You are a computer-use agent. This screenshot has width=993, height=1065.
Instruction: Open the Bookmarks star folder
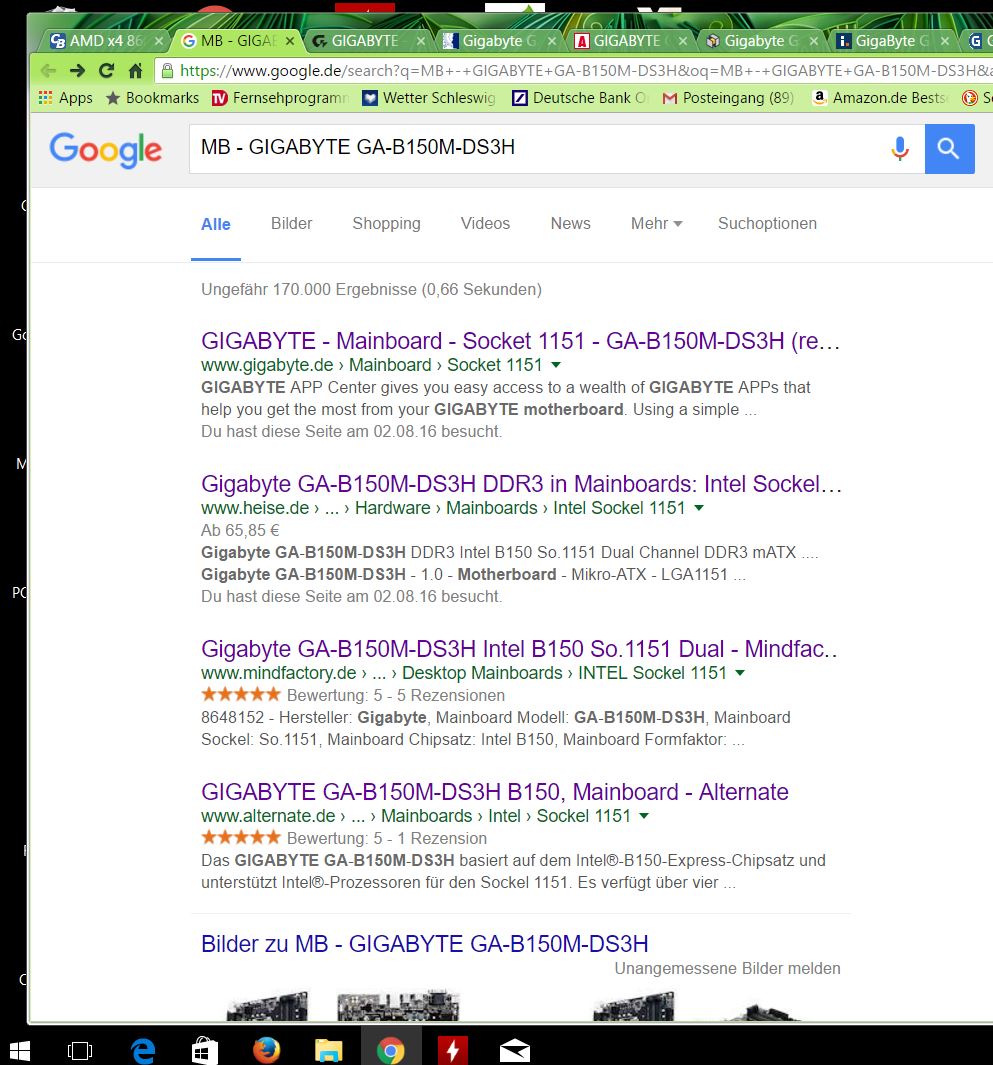(x=153, y=98)
